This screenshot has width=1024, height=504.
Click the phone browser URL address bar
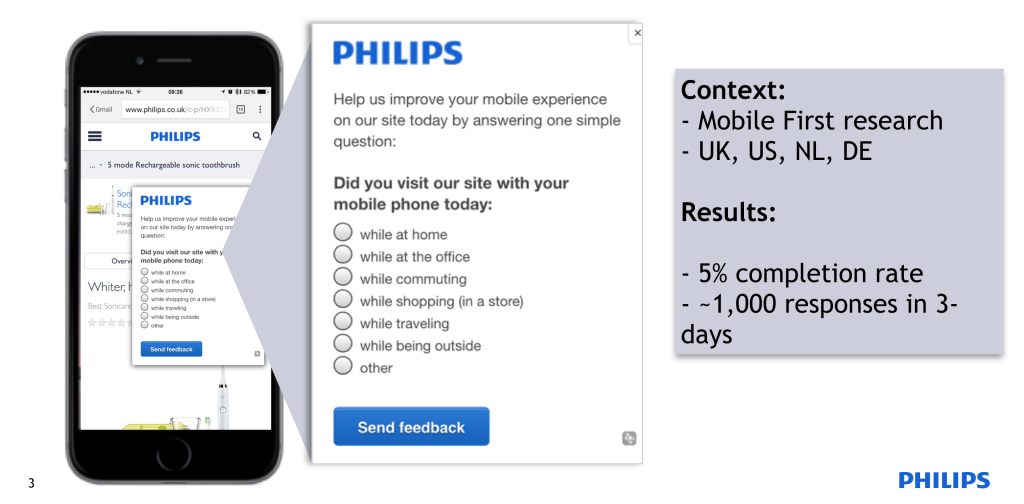tap(175, 108)
